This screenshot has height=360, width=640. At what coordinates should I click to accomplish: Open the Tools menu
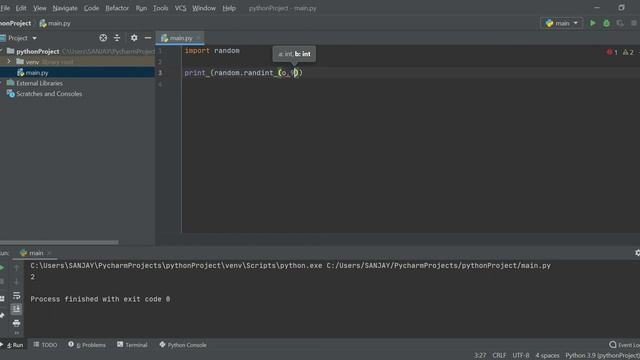coord(160,8)
